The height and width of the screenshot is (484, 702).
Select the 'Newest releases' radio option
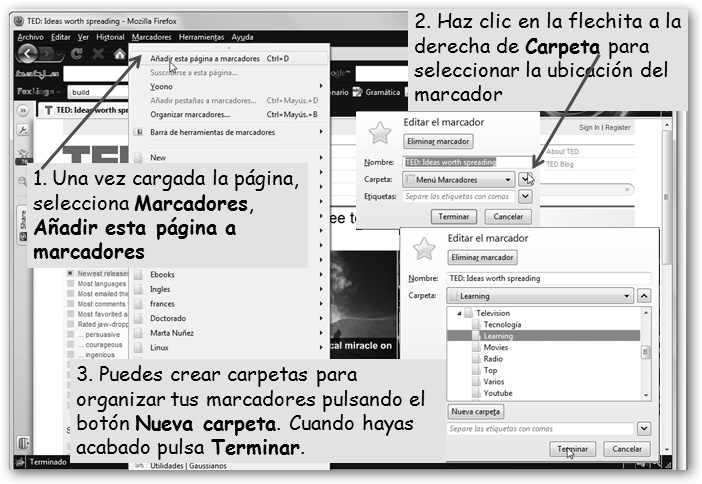click(x=69, y=271)
